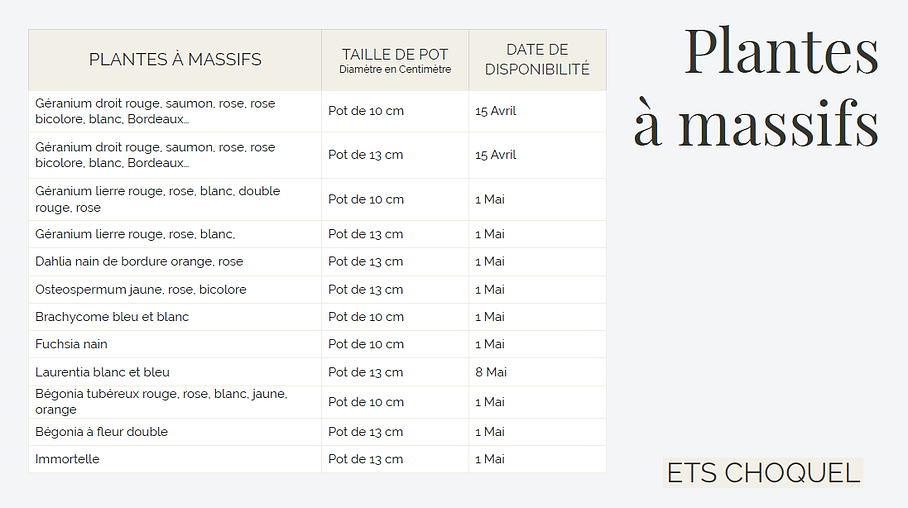Select the "Bégonia à fleur double" cell
908x508 pixels.
(x=101, y=432)
